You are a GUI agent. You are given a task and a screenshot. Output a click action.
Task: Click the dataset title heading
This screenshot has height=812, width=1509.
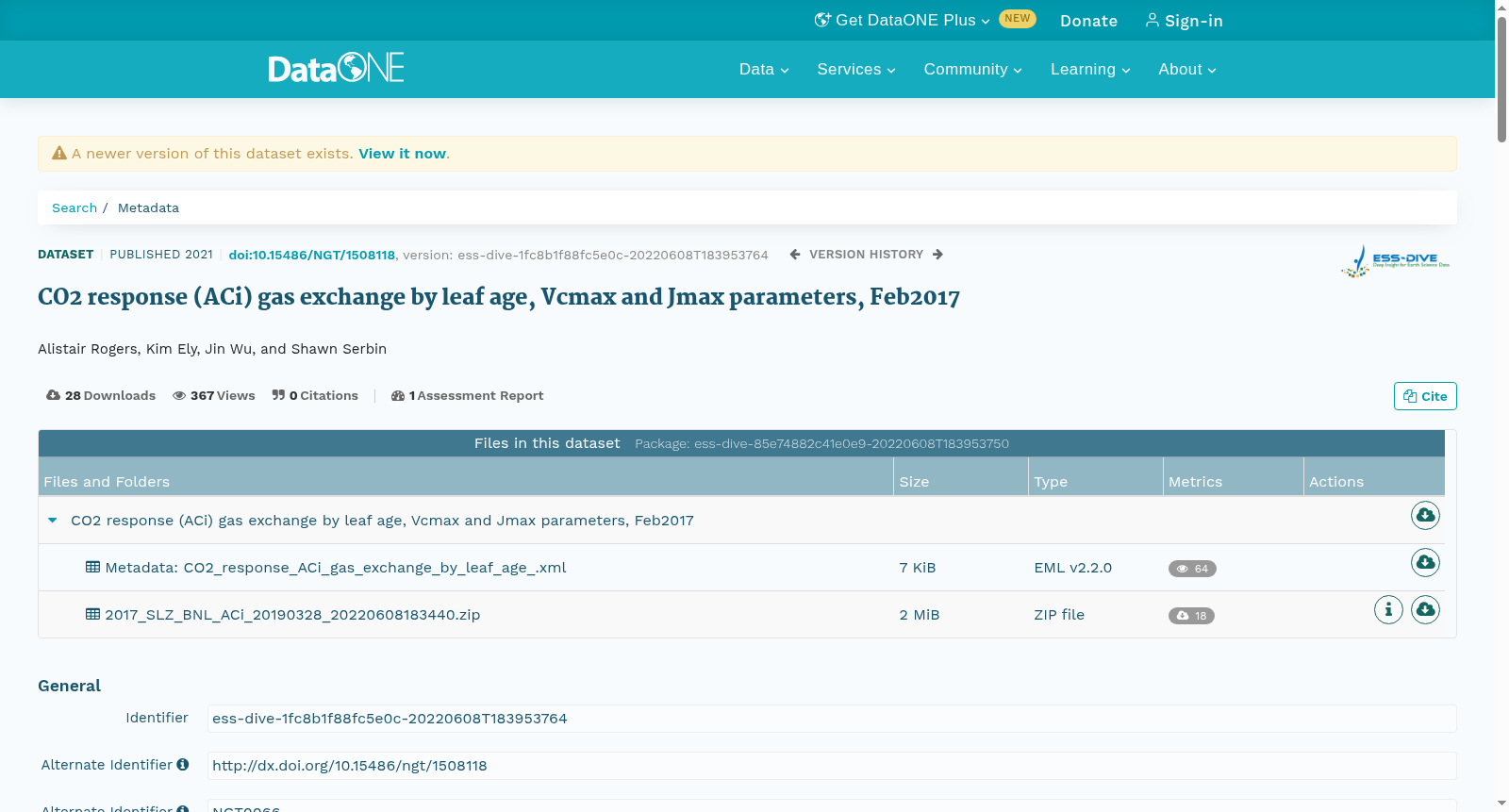tap(499, 297)
